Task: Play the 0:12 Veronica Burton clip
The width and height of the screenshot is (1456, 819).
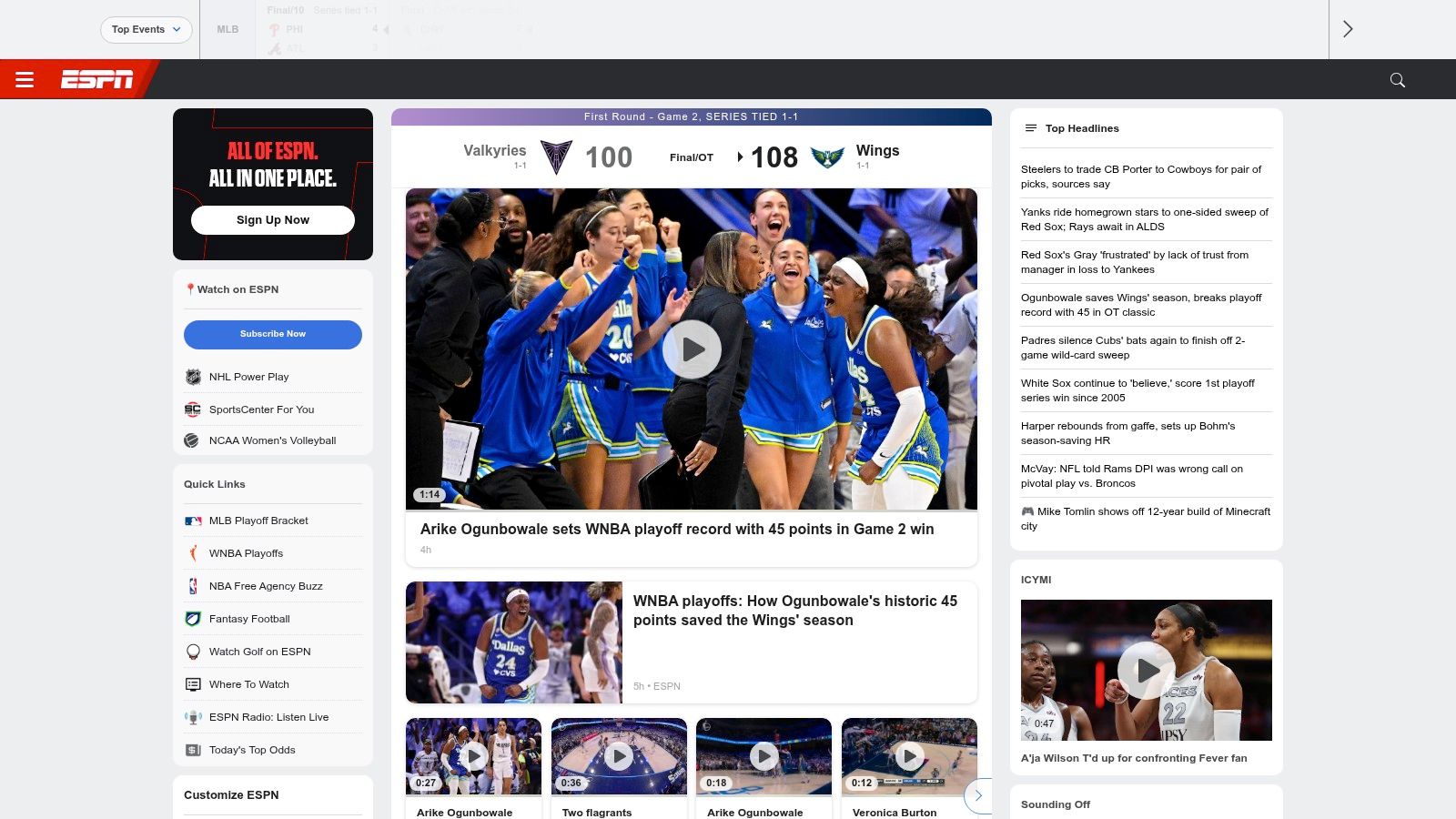Action: click(909, 755)
